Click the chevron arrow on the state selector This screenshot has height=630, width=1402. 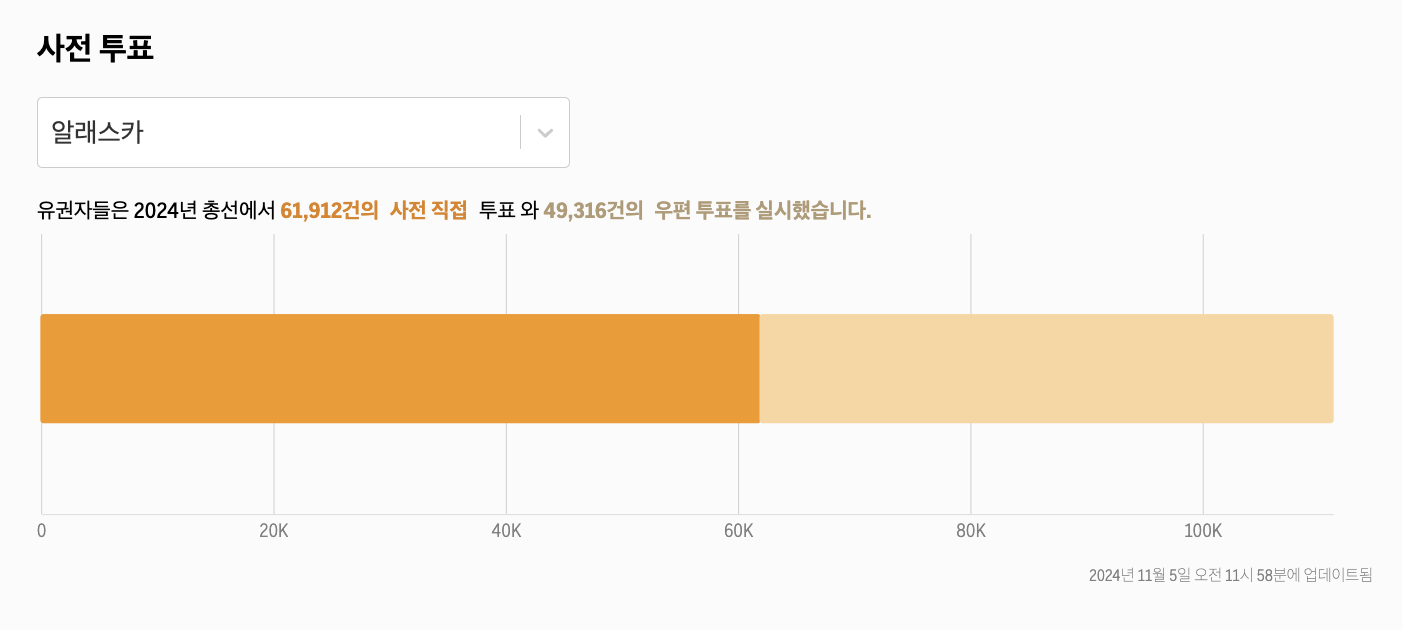coord(544,132)
